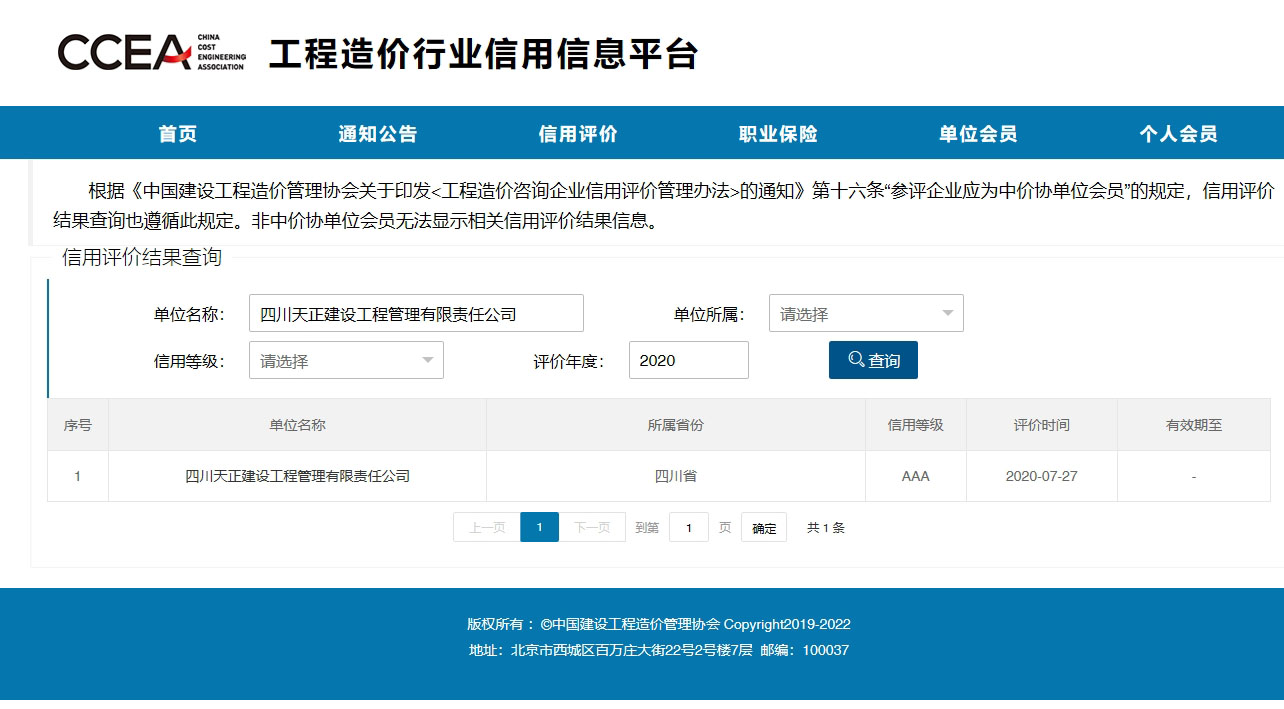Viewport: 1284px width, 709px height.
Task: Select the 四川天正建设工程管理有限责任公司 table cell
Action: [x=297, y=476]
